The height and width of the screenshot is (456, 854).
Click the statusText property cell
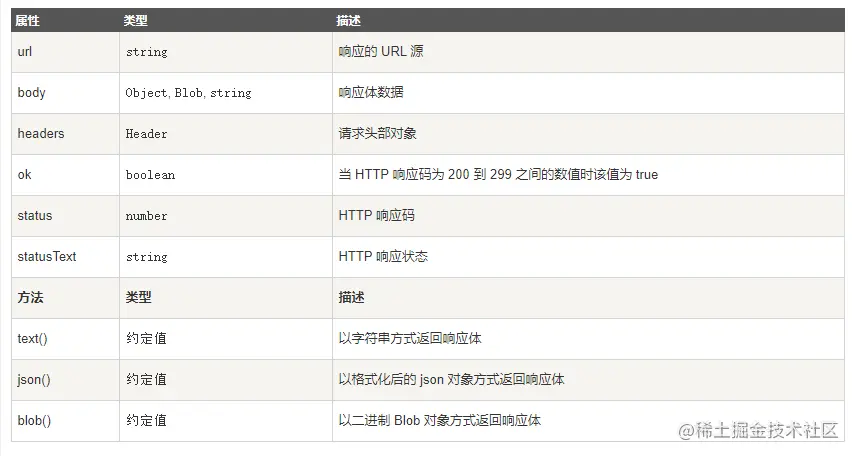[x=47, y=256]
